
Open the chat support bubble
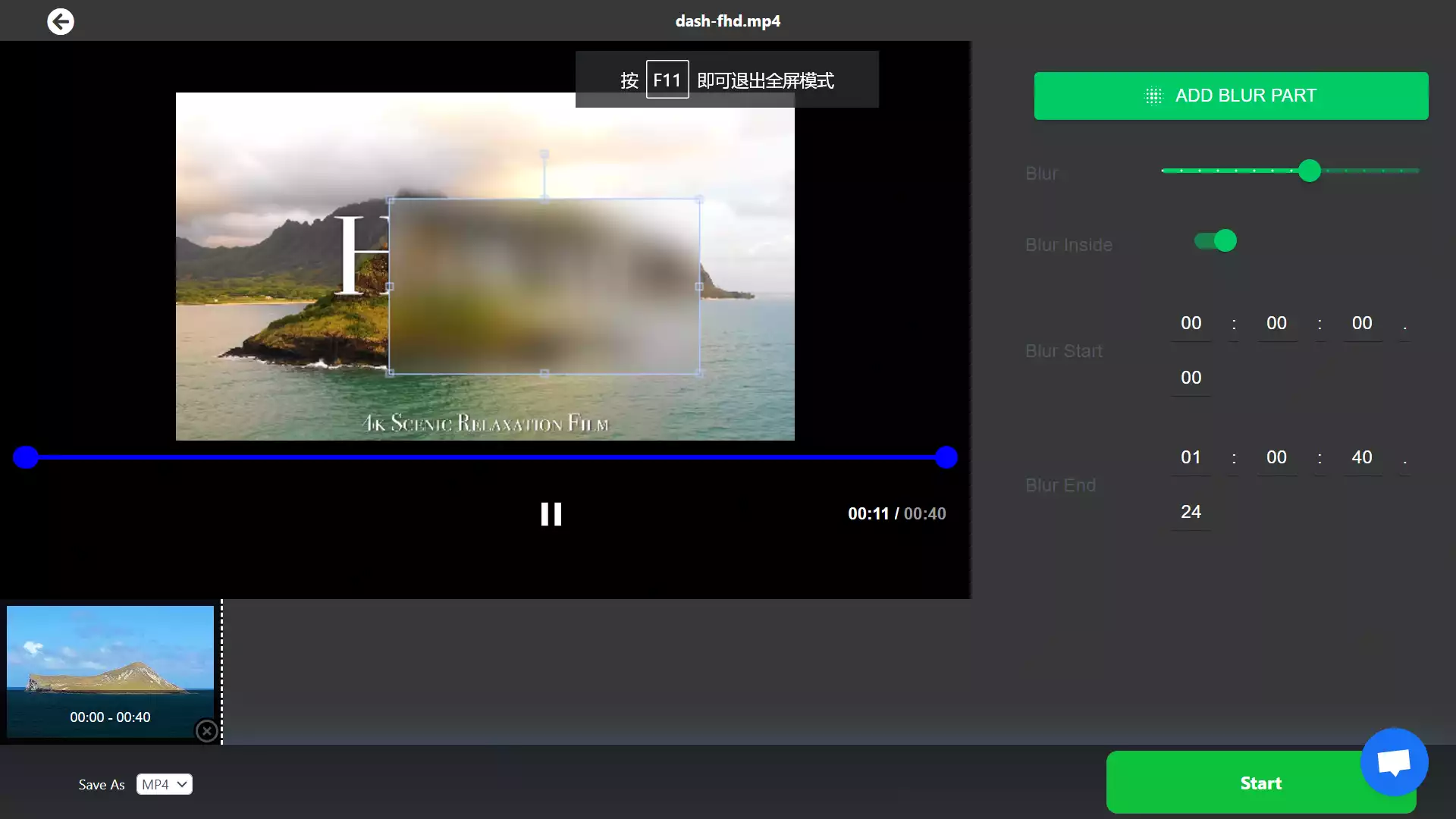pos(1394,762)
